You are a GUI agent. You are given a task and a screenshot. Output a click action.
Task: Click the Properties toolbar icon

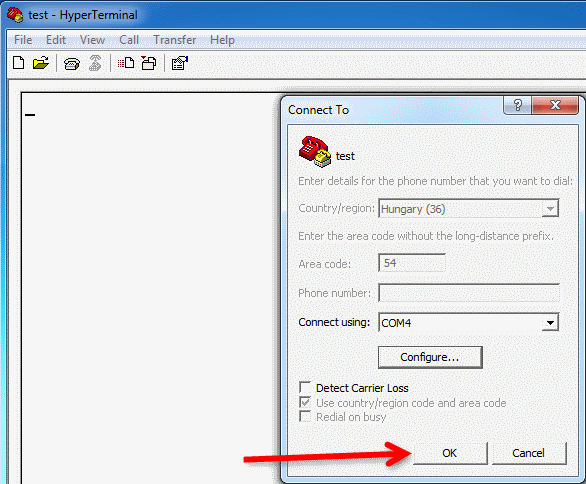180,63
